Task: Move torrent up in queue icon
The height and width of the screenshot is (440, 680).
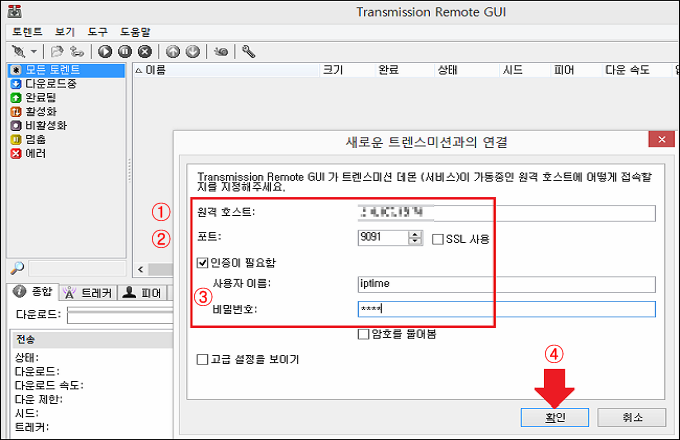Action: (173, 52)
